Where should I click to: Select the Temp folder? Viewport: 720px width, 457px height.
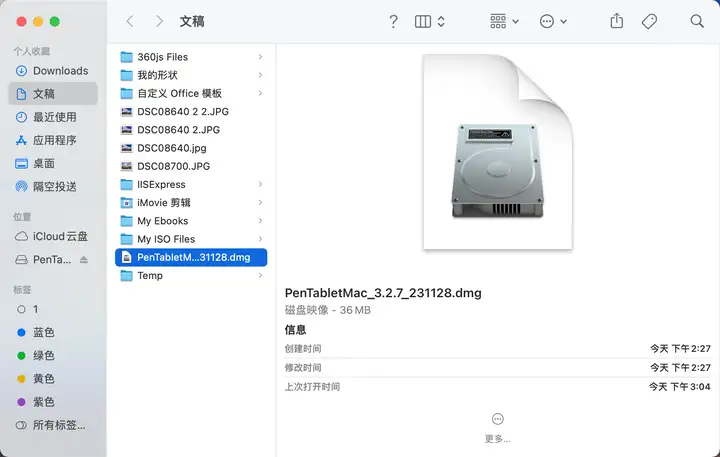pyautogui.click(x=191, y=276)
